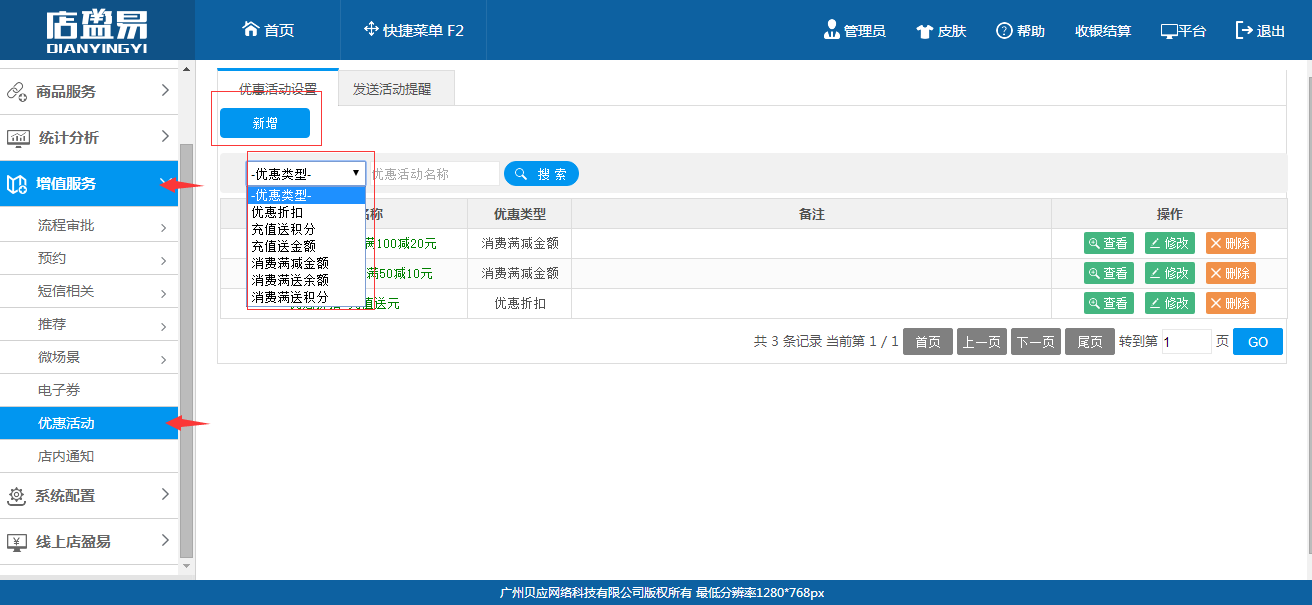Click 退出 to log out
The width and height of the screenshot is (1312, 605).
pos(1260,31)
